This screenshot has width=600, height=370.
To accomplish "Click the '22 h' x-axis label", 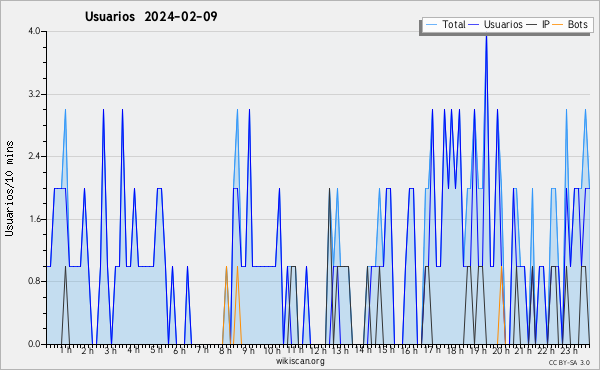I will 546,350.
